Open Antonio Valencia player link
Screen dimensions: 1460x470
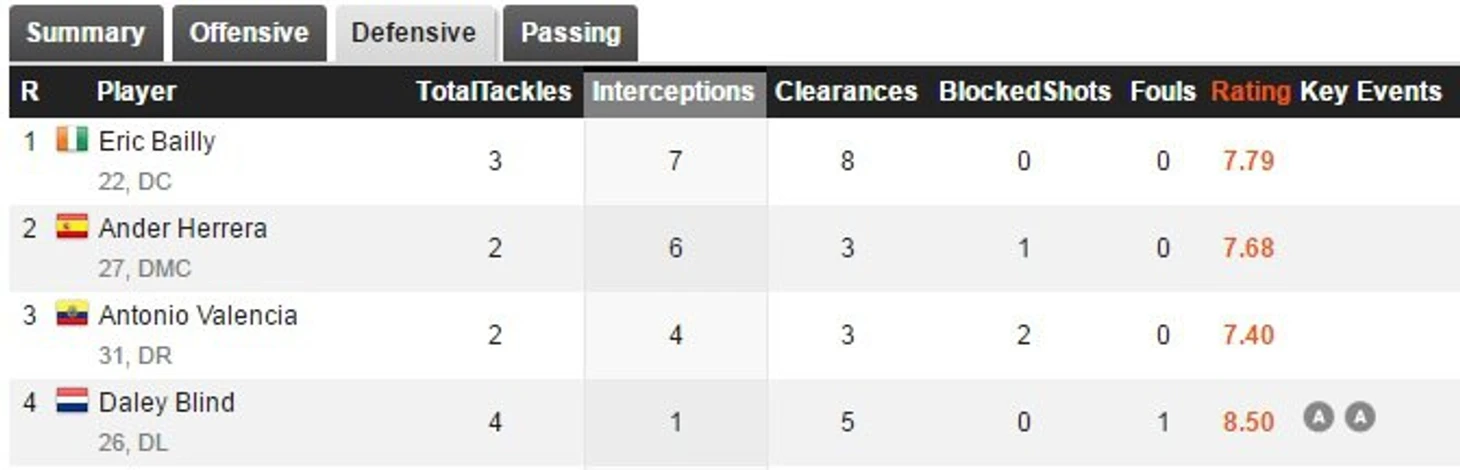point(198,316)
